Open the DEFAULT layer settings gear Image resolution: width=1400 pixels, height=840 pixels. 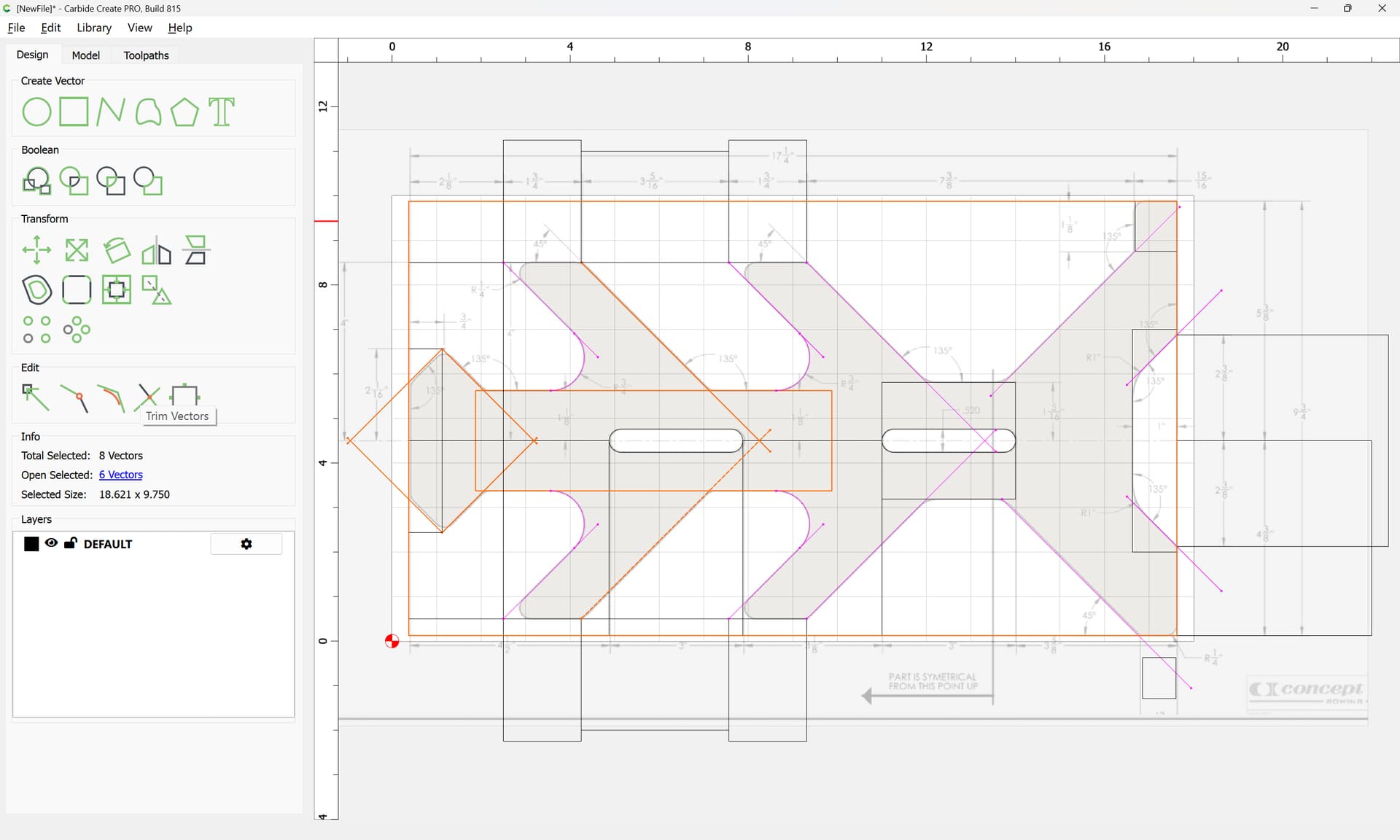coord(246,544)
